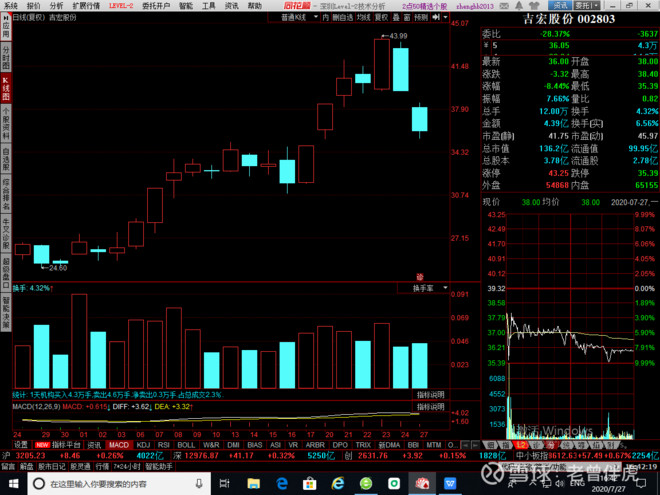Open the 帮助 menu
Viewport: 660px width, 495px height.
(255, 5)
